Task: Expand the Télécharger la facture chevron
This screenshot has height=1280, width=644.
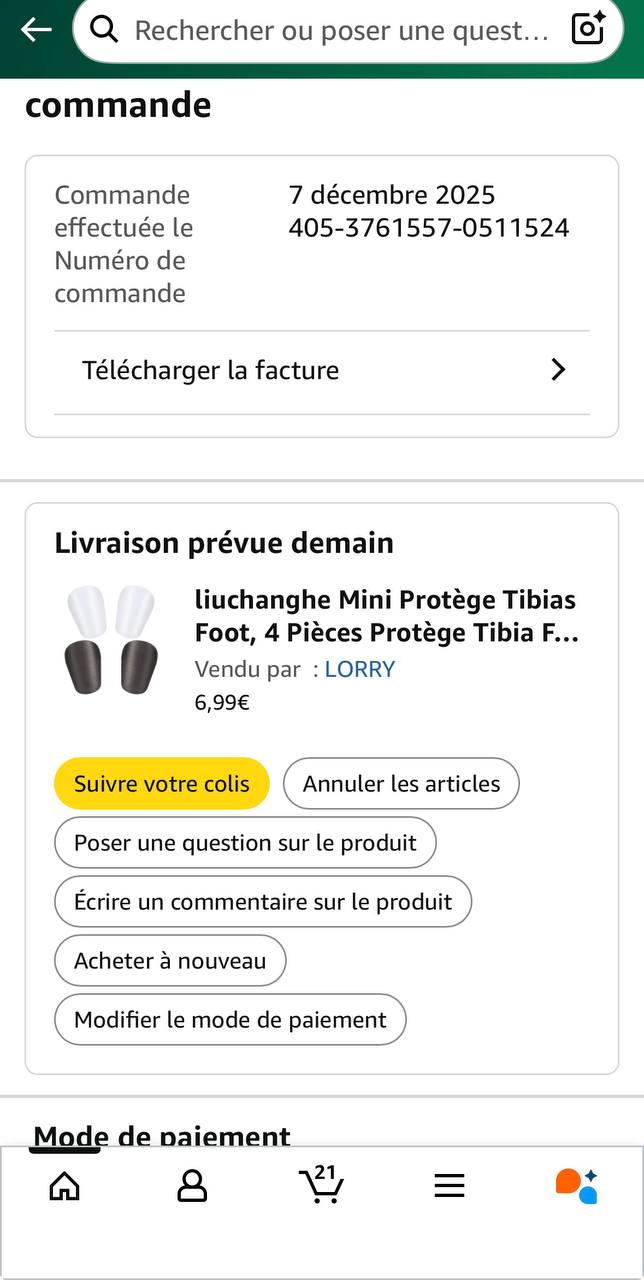Action: coord(559,370)
